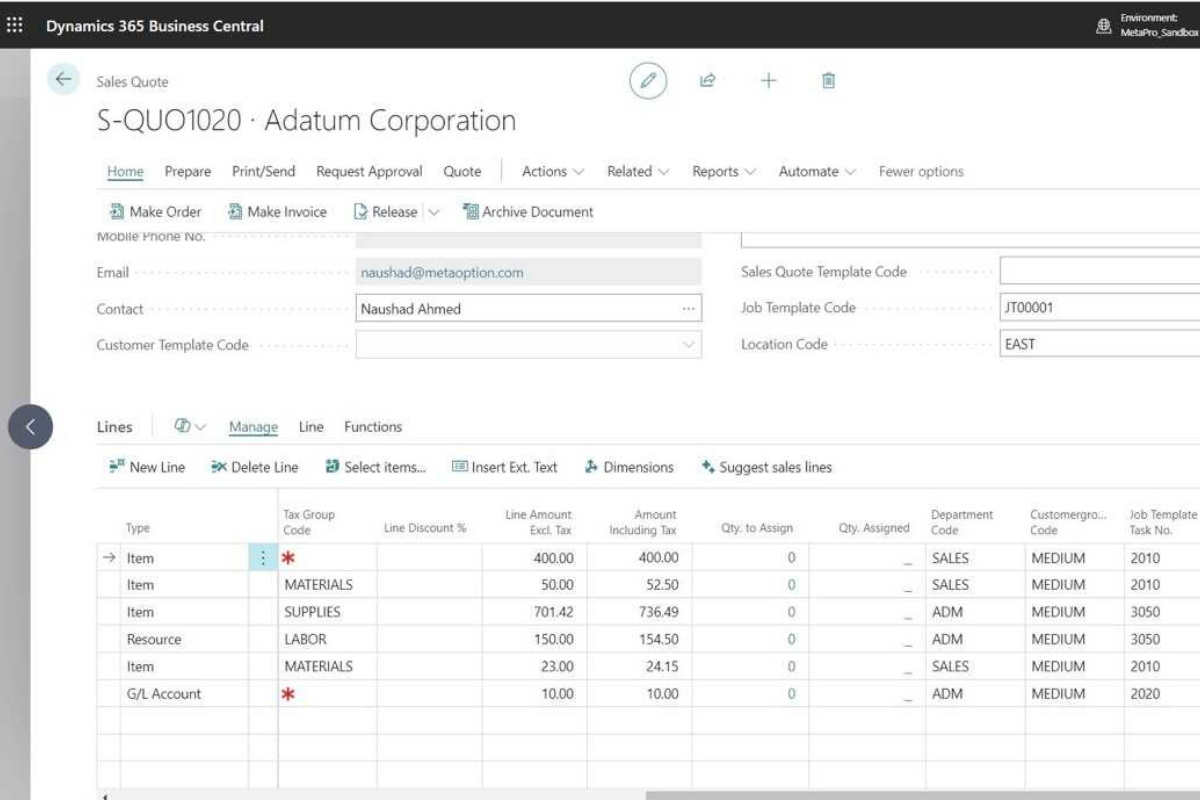Expand the Related menu

click(638, 172)
